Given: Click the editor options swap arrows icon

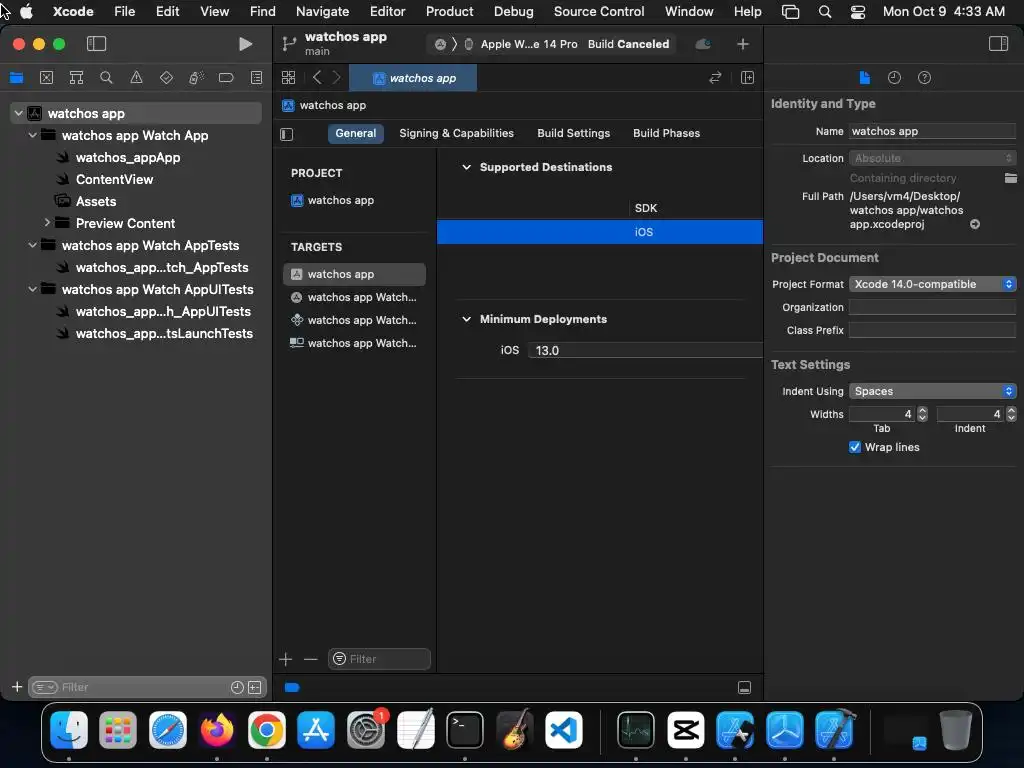Looking at the screenshot, I should (x=715, y=78).
